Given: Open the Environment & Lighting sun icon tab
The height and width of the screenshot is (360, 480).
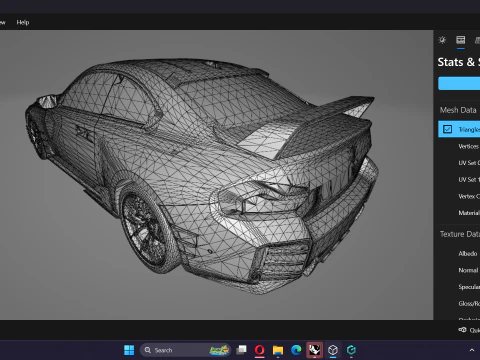Looking at the screenshot, I should pyautogui.click(x=442, y=40).
